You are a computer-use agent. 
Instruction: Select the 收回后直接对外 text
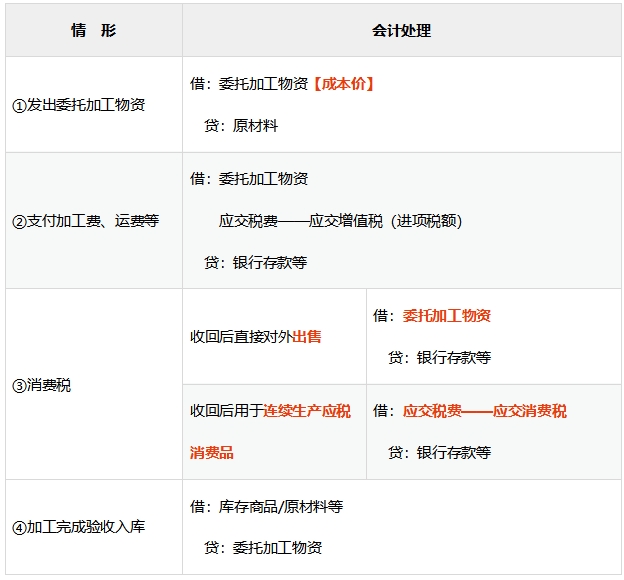click(x=240, y=337)
